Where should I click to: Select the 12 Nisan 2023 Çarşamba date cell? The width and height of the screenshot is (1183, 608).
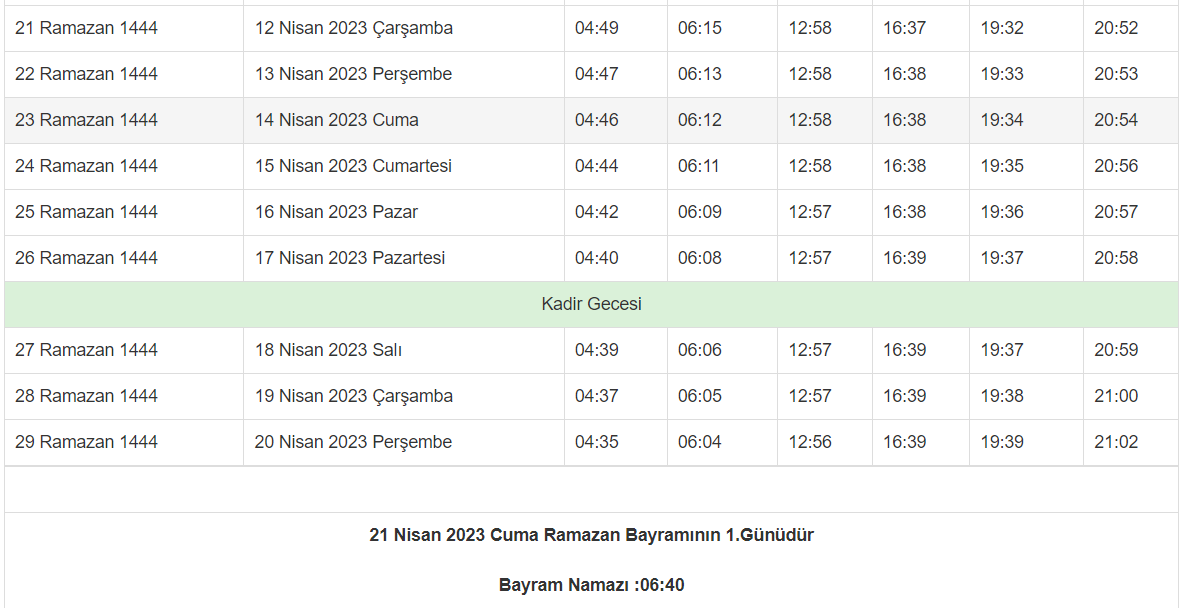tap(353, 28)
